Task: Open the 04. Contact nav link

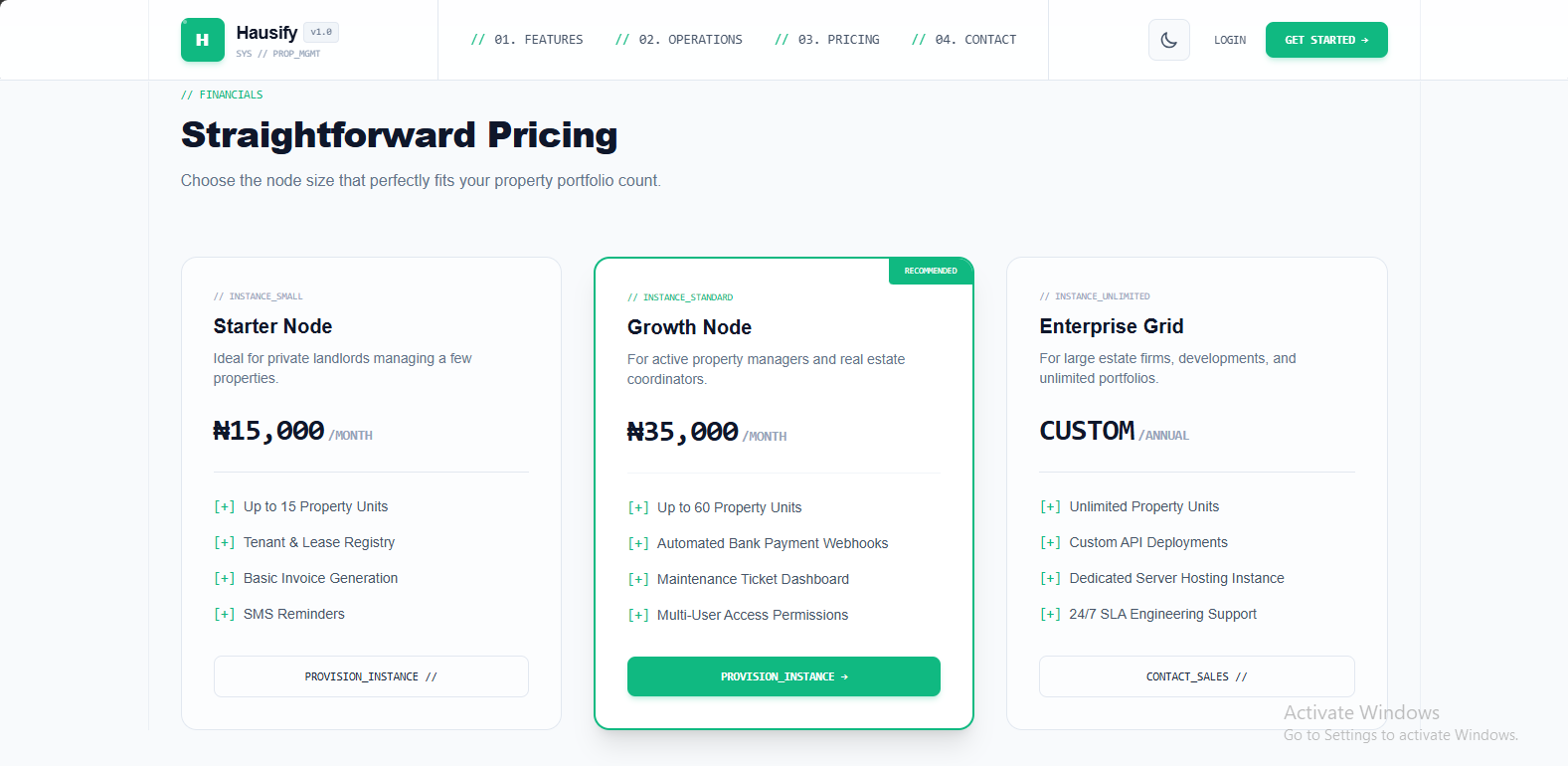Action: pos(964,40)
